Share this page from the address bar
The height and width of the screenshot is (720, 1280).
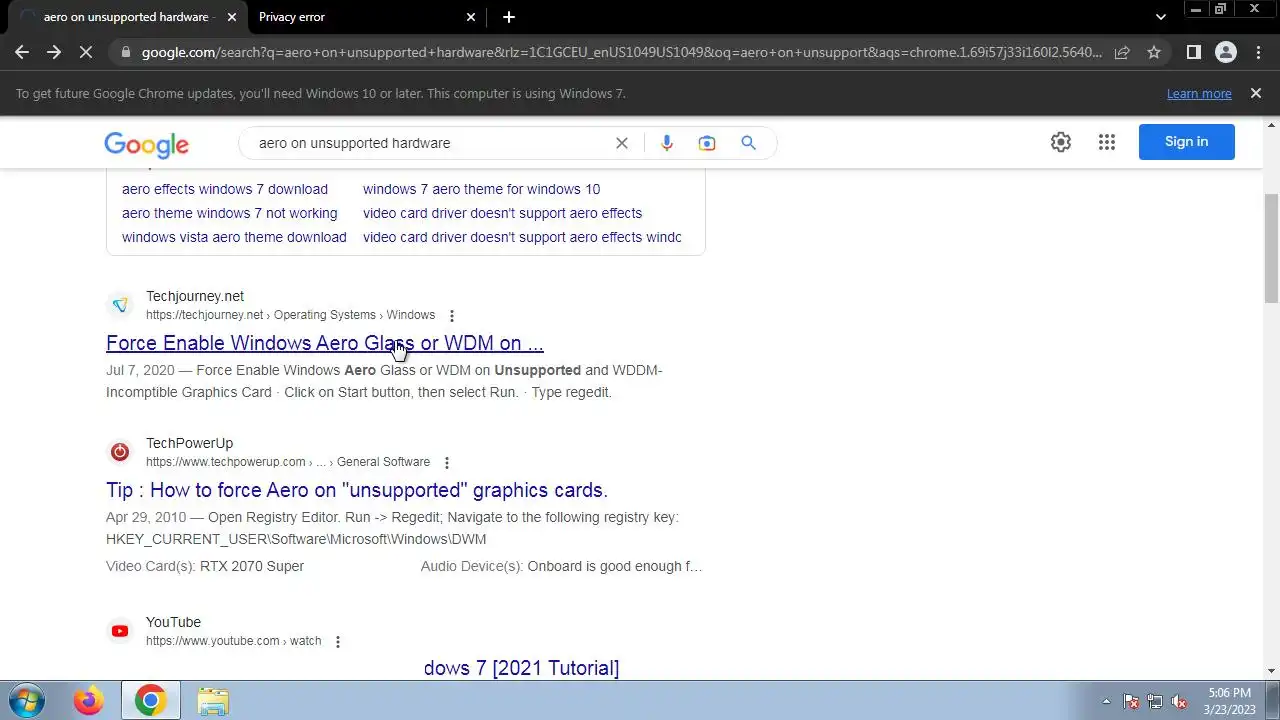[1122, 52]
